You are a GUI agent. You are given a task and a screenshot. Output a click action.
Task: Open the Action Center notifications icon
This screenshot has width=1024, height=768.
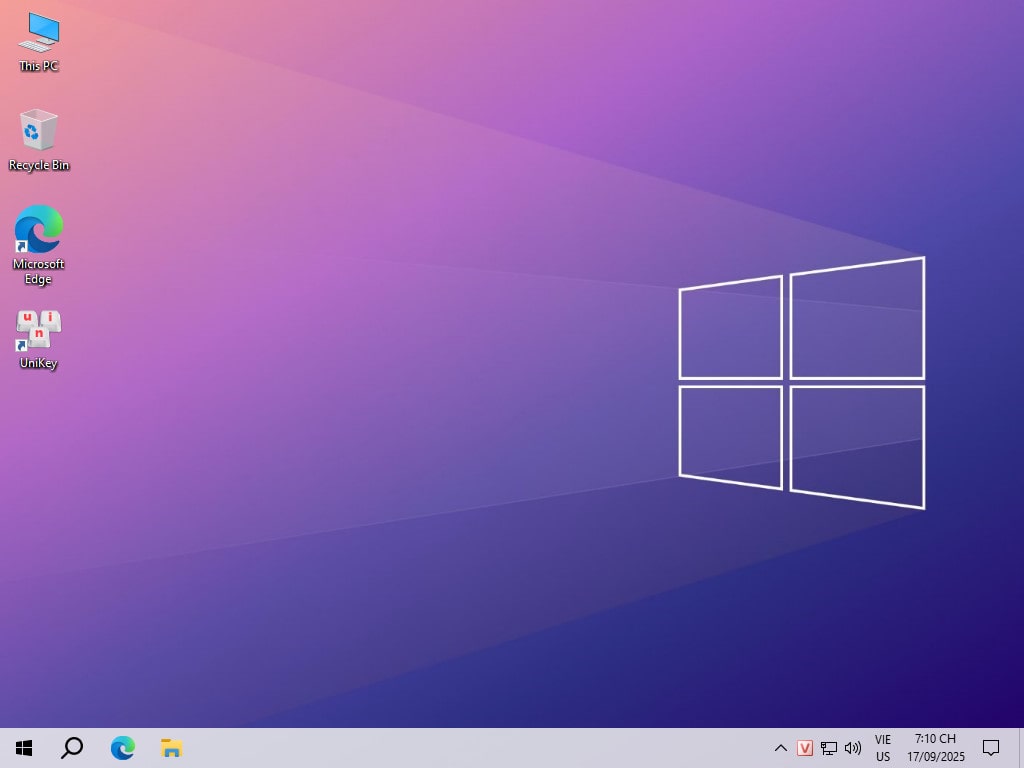(x=991, y=748)
